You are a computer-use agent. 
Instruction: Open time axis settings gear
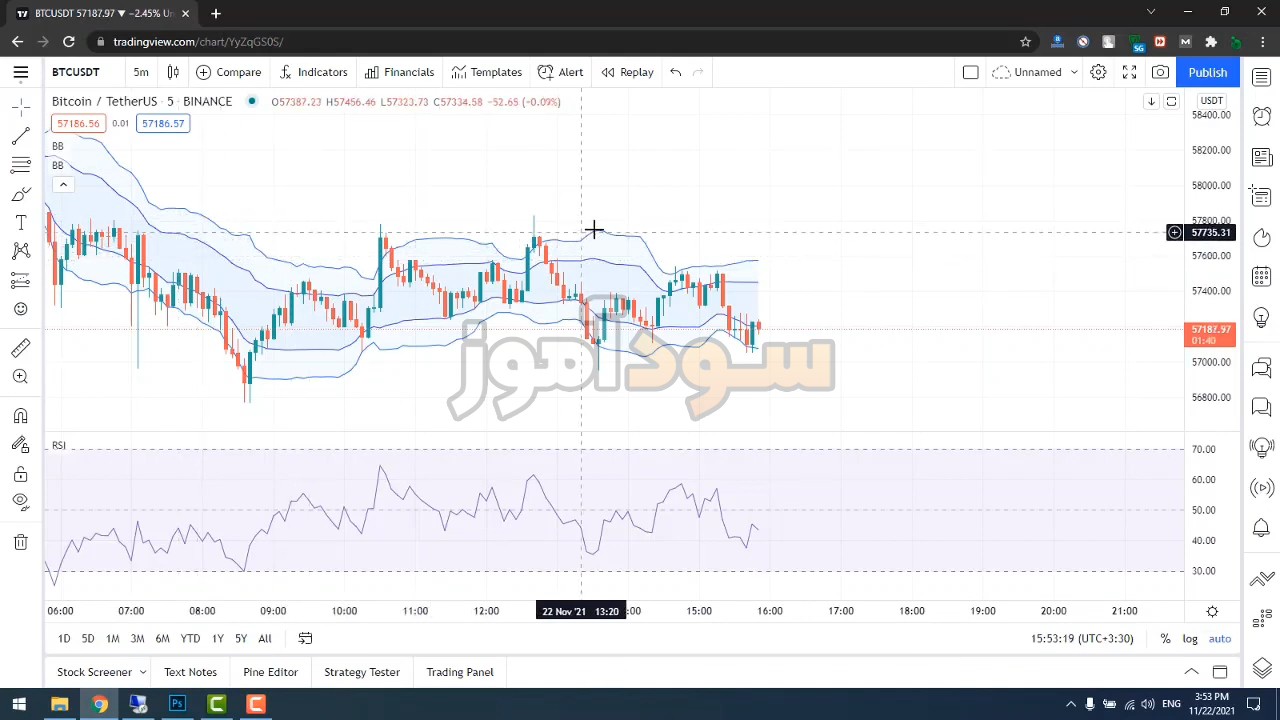pos(1212,611)
